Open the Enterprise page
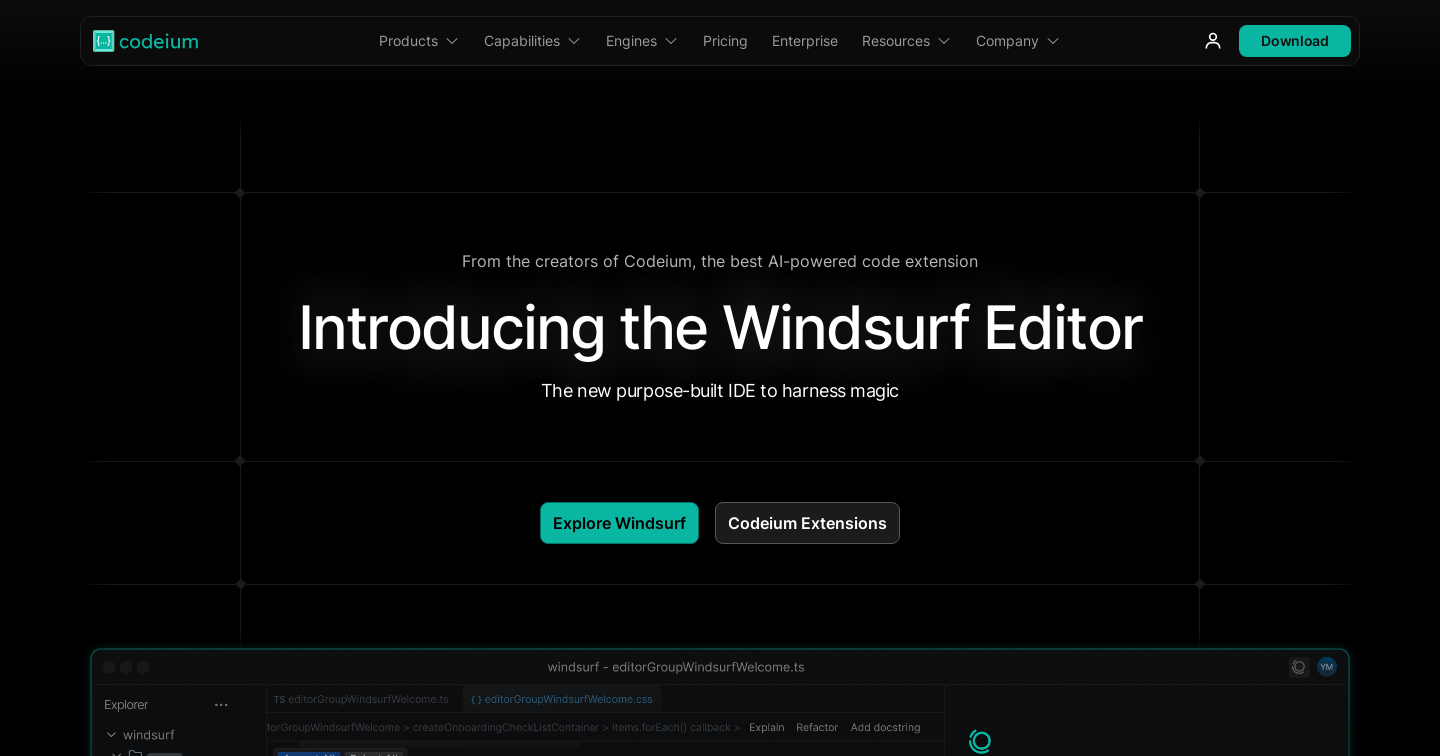Viewport: 1440px width, 756px height. (805, 41)
